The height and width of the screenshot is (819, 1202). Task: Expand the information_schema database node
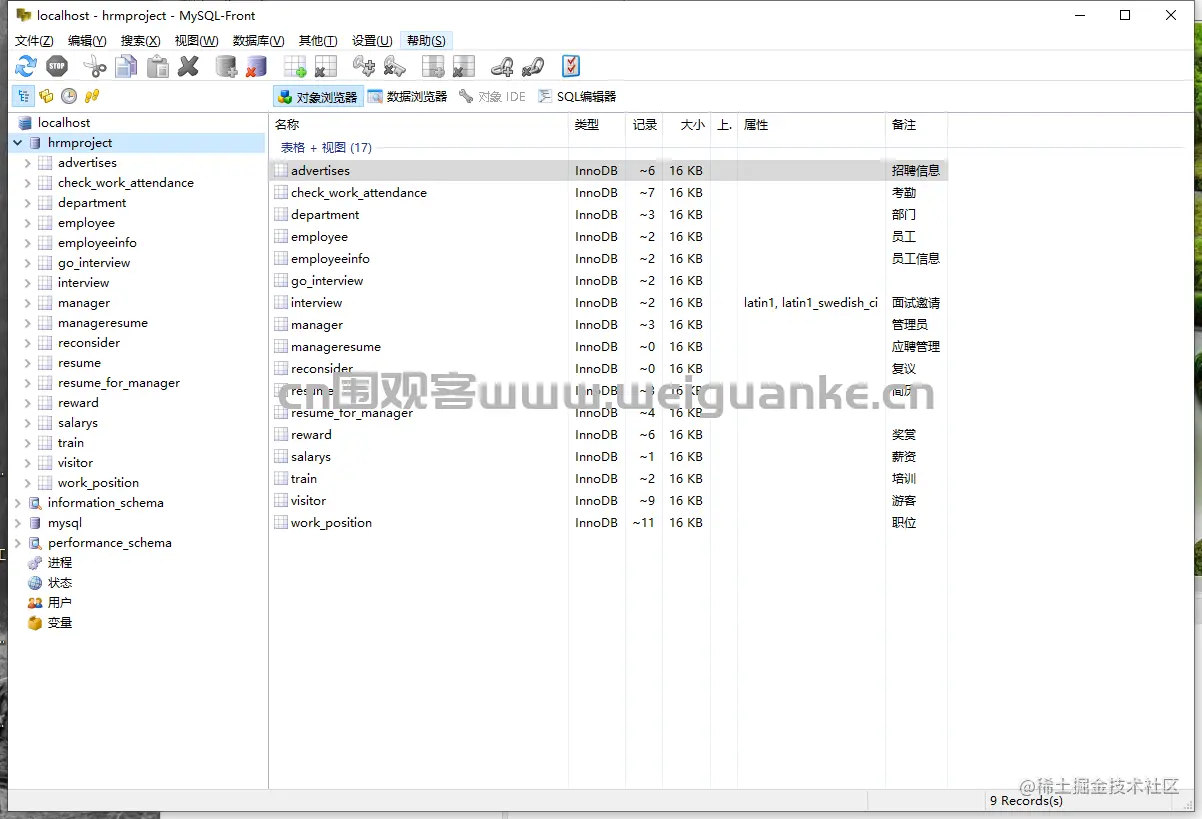(x=18, y=503)
